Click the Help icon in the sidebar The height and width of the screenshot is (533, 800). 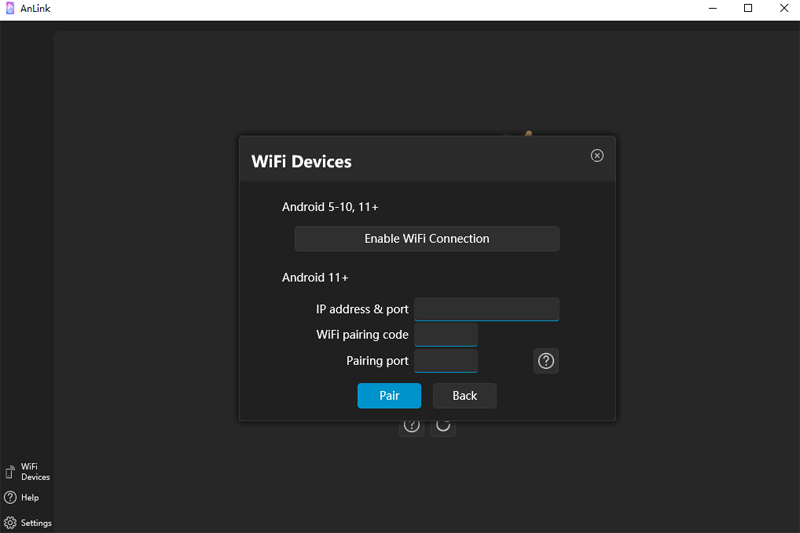pos(11,497)
